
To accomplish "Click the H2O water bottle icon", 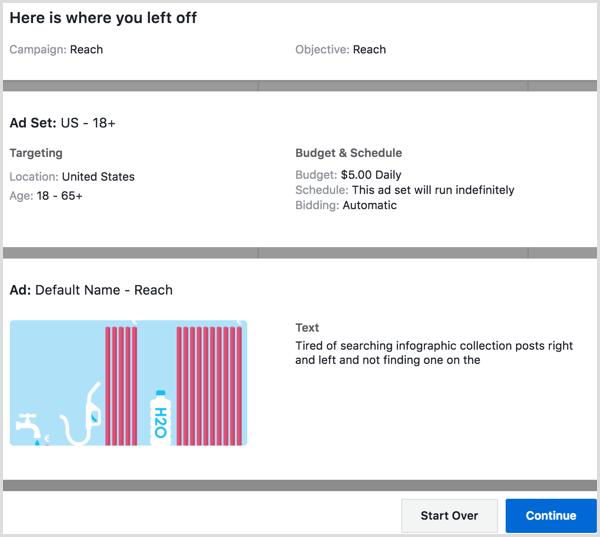I will pyautogui.click(x=160, y=418).
